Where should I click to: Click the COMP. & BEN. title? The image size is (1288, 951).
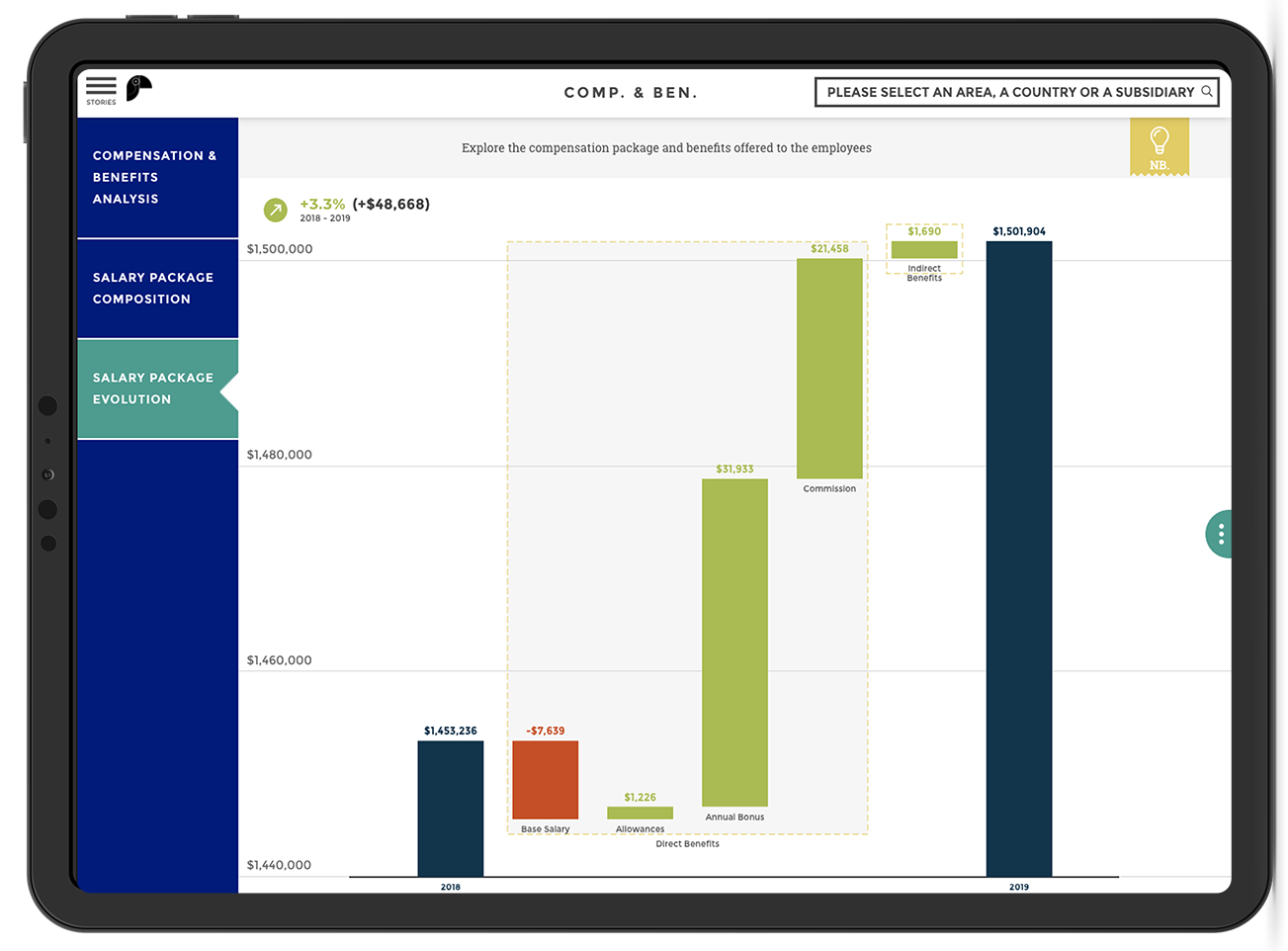(x=631, y=93)
